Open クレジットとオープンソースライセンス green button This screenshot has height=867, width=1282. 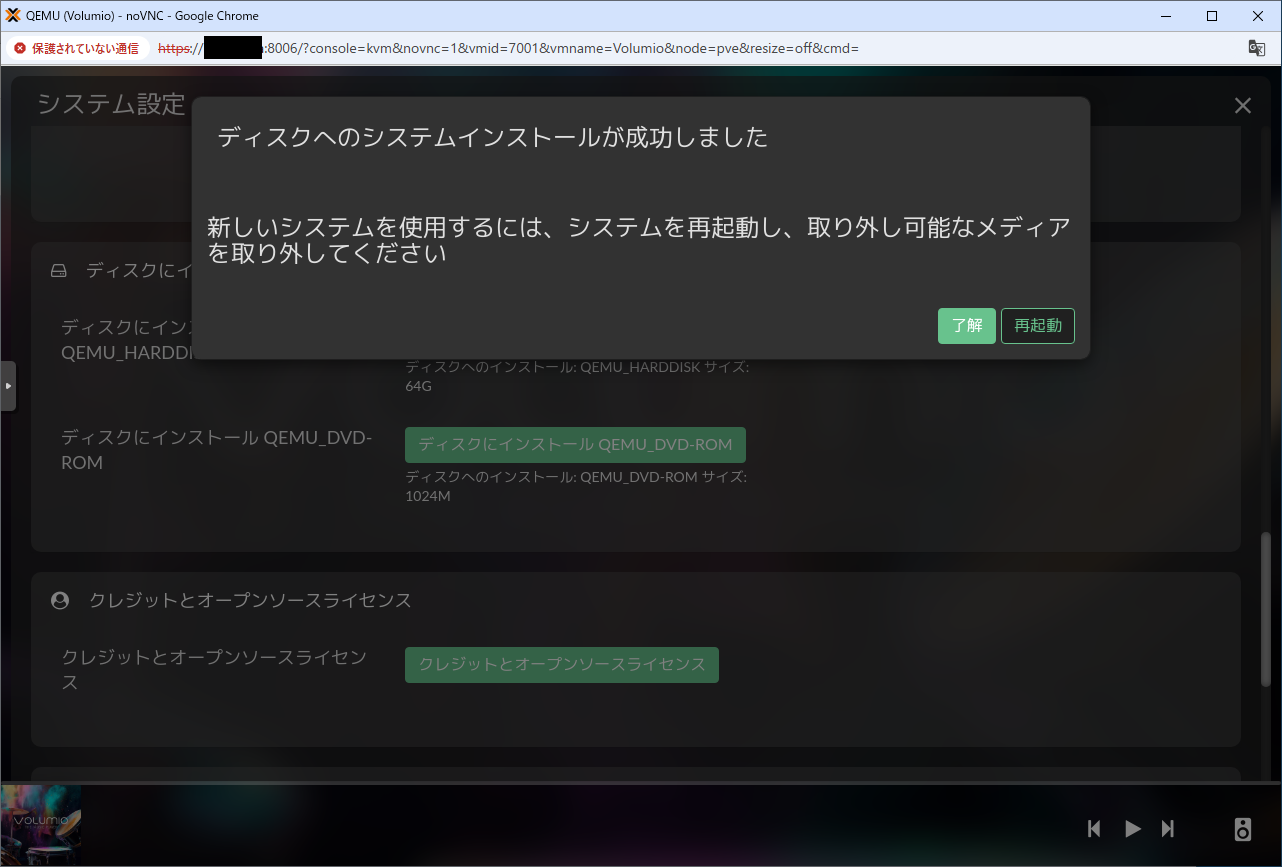[562, 664]
